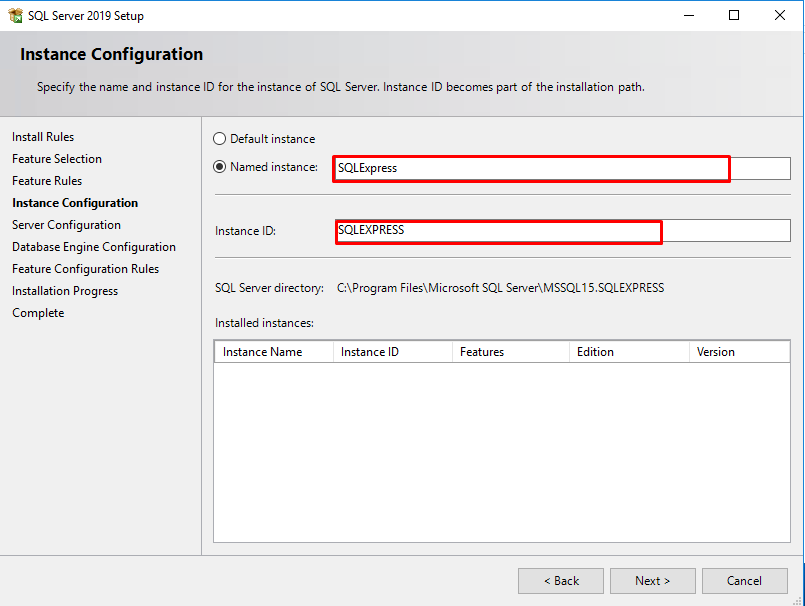
Task: Click the SQL Server setup title icon
Action: [x=15, y=15]
